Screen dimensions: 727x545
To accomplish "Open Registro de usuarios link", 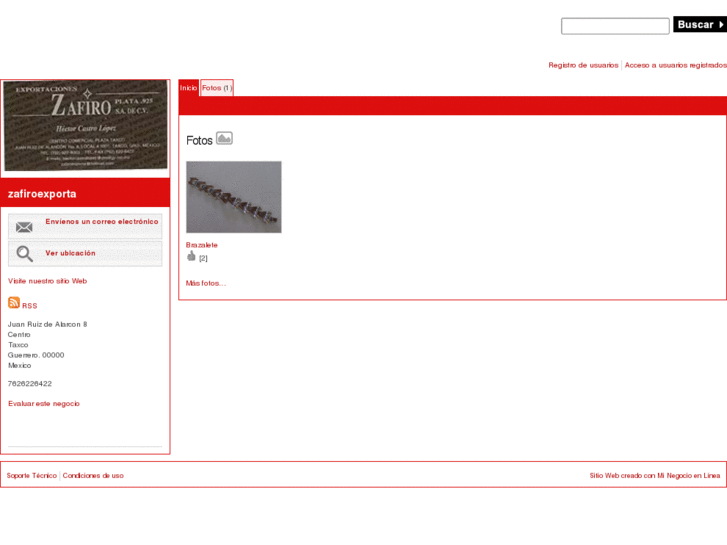I will tap(583, 65).
